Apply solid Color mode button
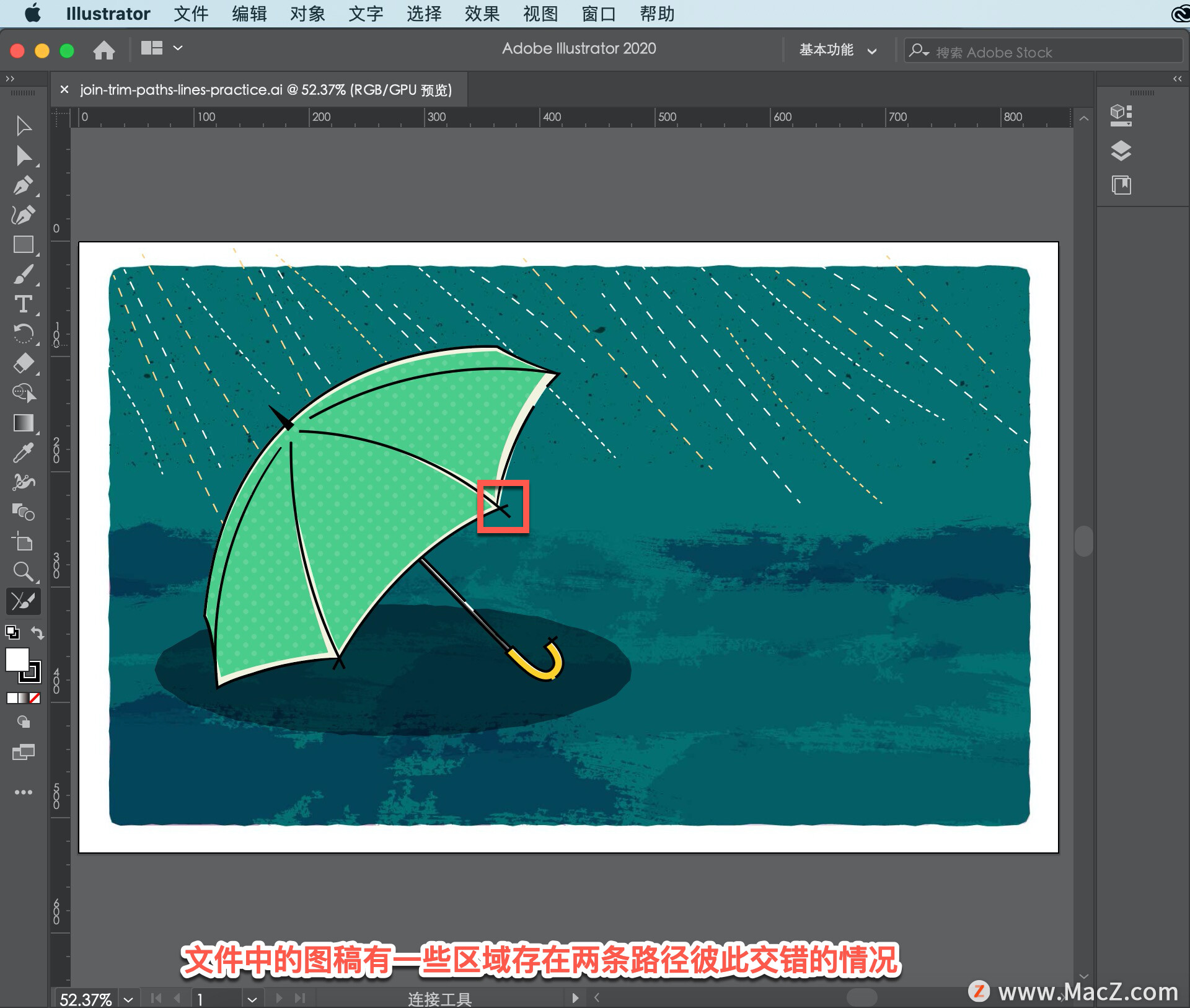 point(12,698)
